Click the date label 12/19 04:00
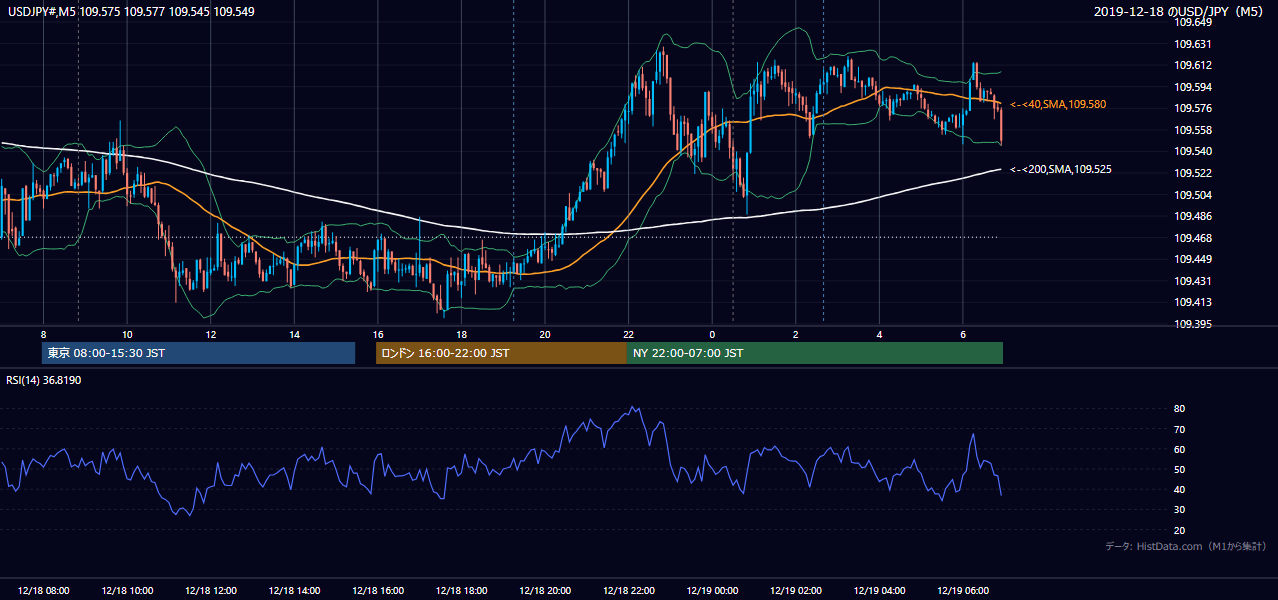Screen dimensions: 1278x600 click(879, 591)
